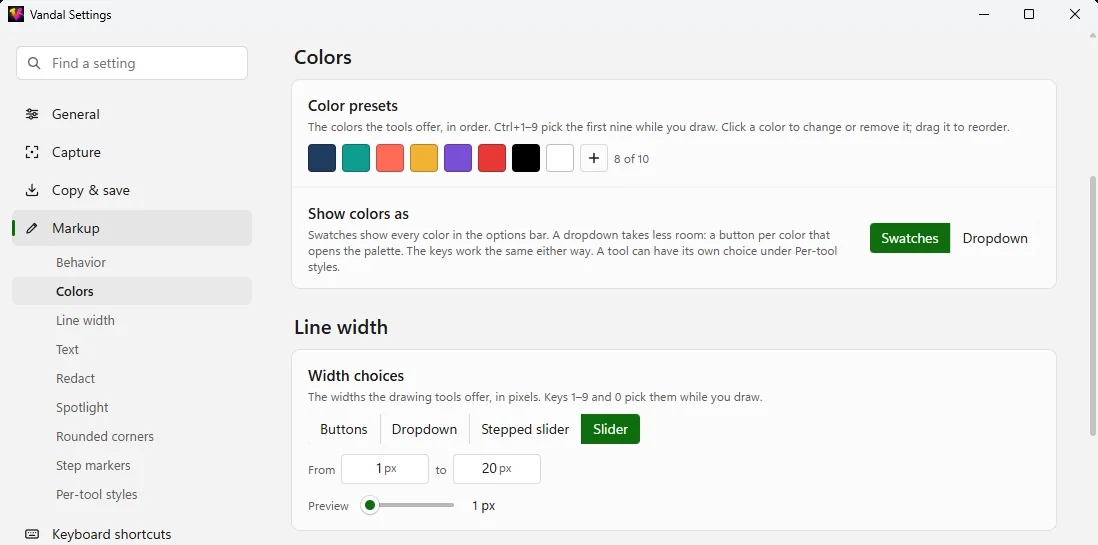This screenshot has width=1098, height=545.
Task: Click the 'Width choices' heading
Action: (356, 376)
